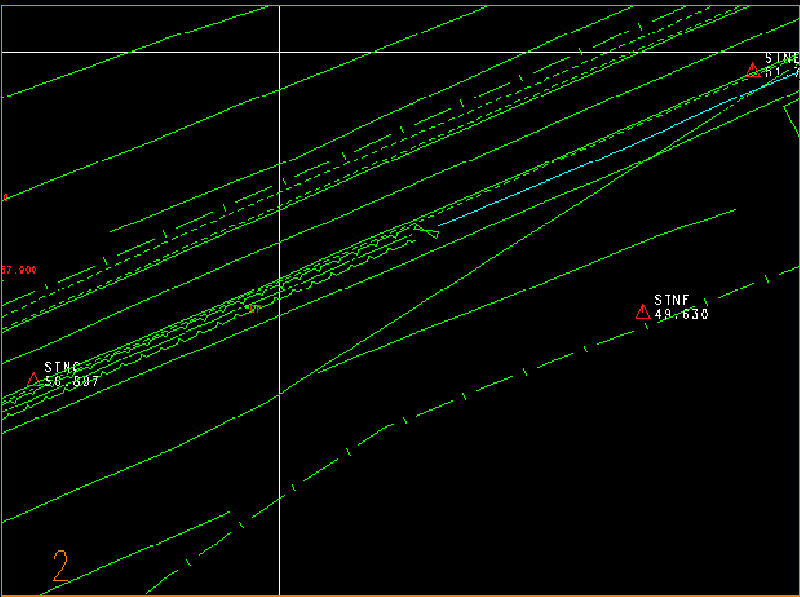Screen dimensions: 800x597
Task: Select the STNF station text label
Action: coord(672,300)
